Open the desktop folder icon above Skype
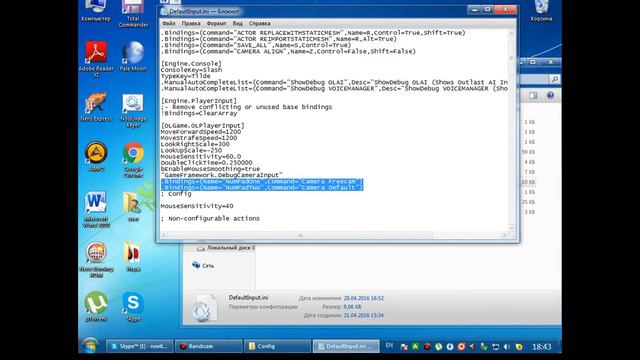 coord(133,256)
